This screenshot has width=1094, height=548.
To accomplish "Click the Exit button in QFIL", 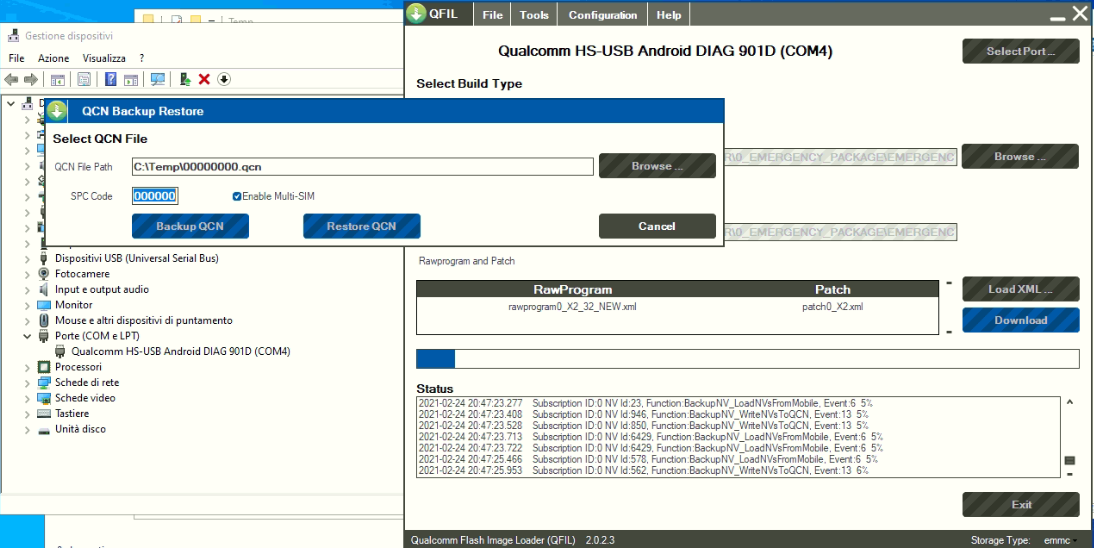I will (1021, 505).
